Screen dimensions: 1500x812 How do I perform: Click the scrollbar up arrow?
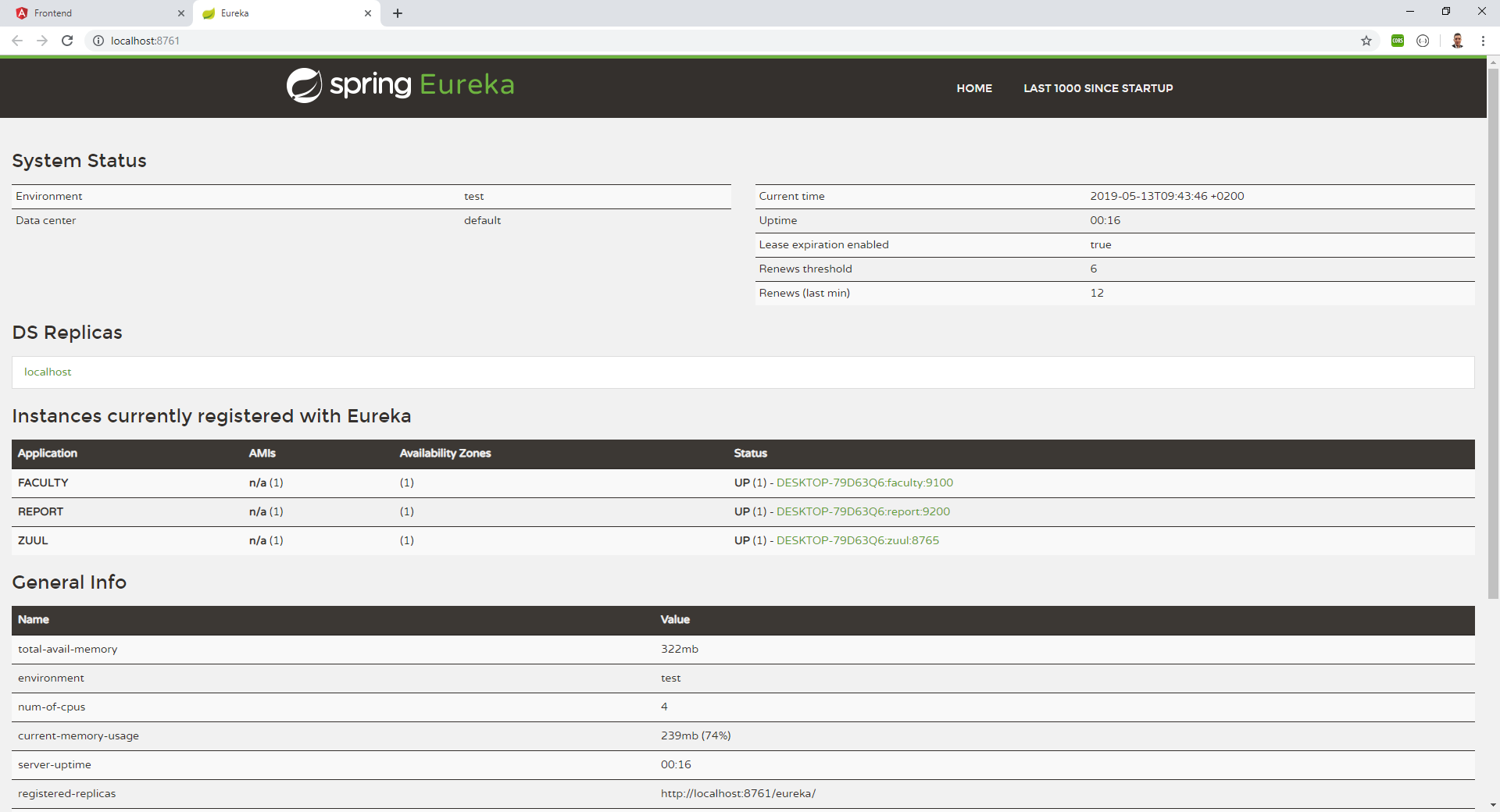(1493, 61)
